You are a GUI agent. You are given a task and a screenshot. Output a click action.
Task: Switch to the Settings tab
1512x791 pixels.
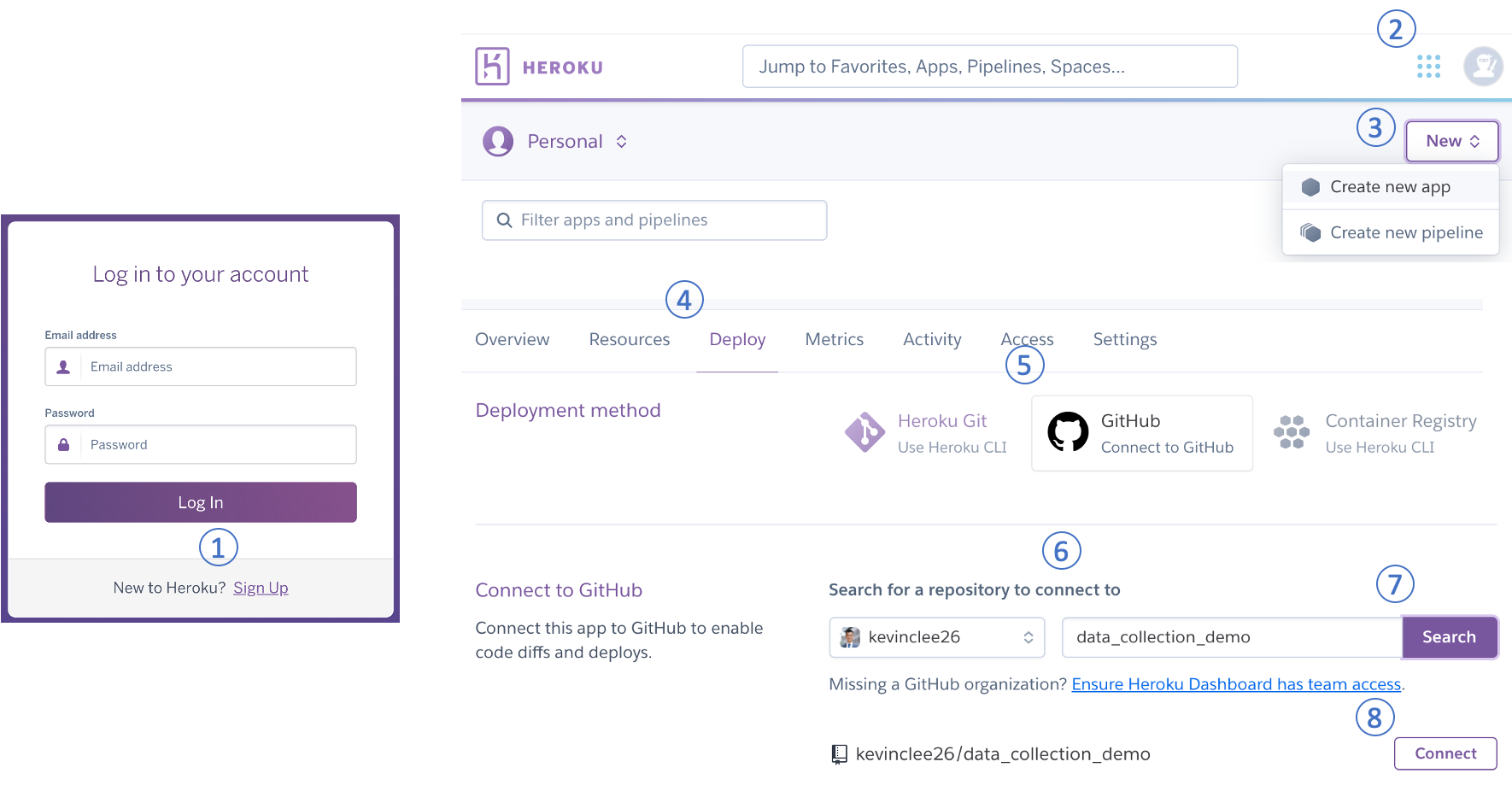pos(1125,340)
